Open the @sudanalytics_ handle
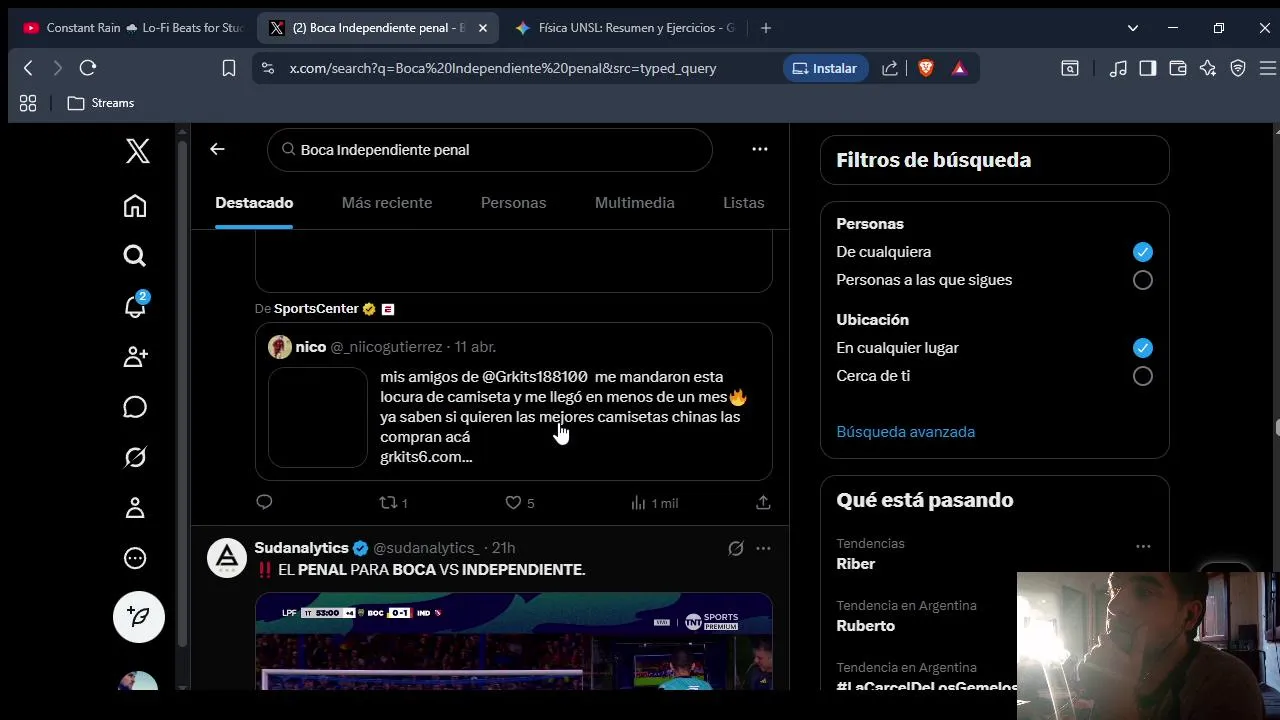 426,548
